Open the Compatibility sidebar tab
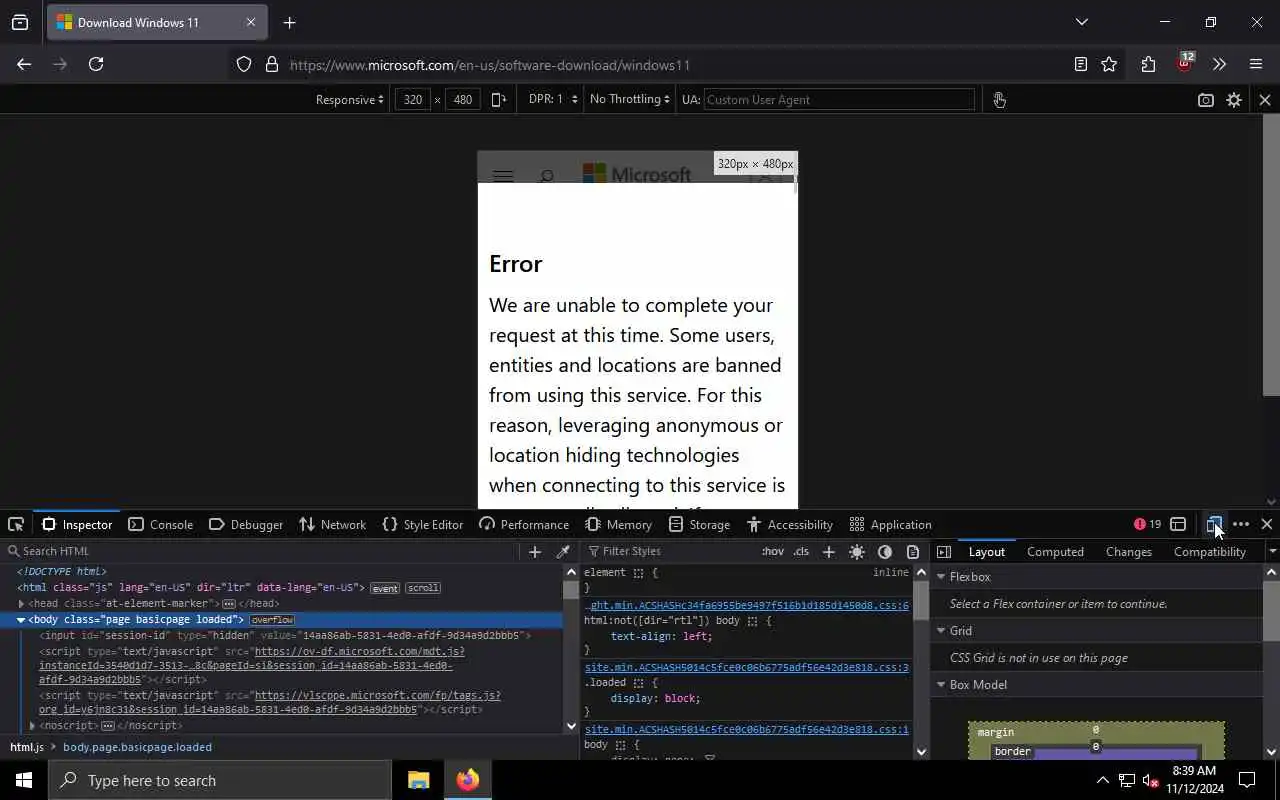 pos(1209,551)
